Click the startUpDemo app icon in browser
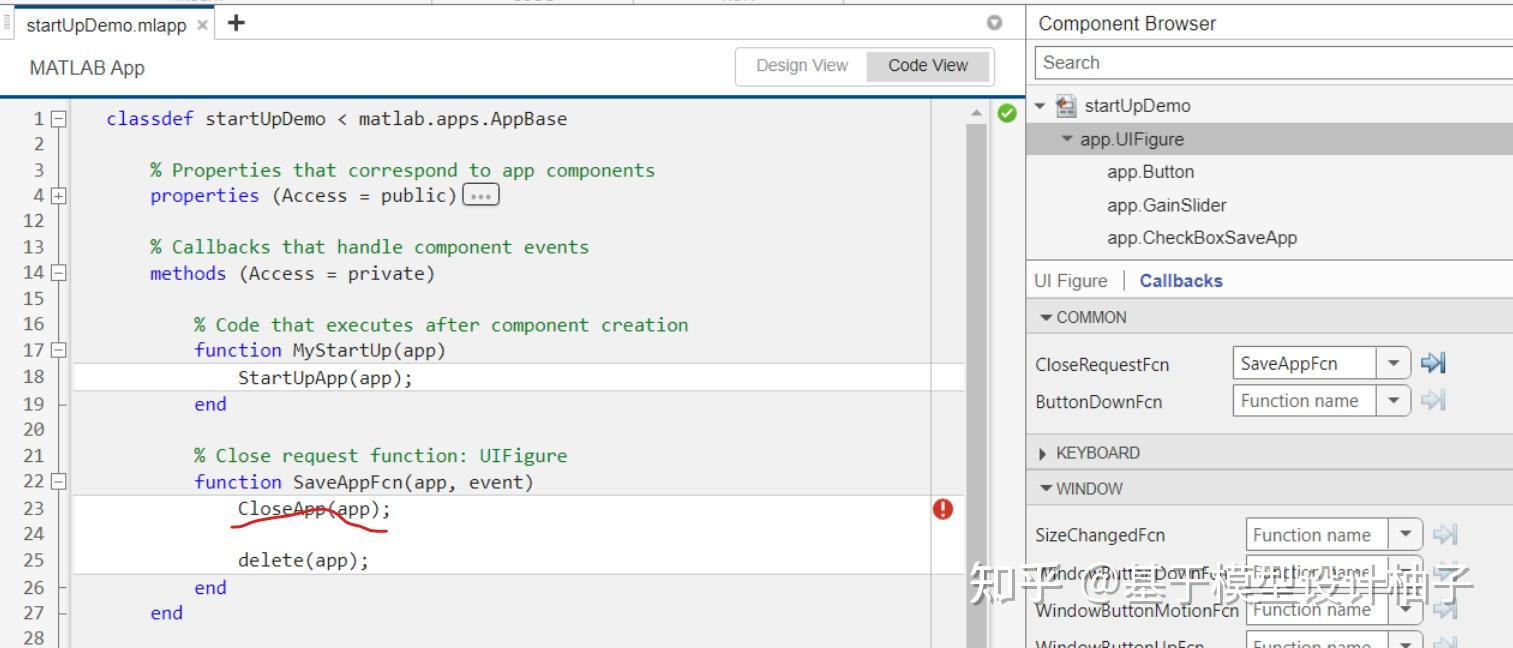 [1067, 106]
